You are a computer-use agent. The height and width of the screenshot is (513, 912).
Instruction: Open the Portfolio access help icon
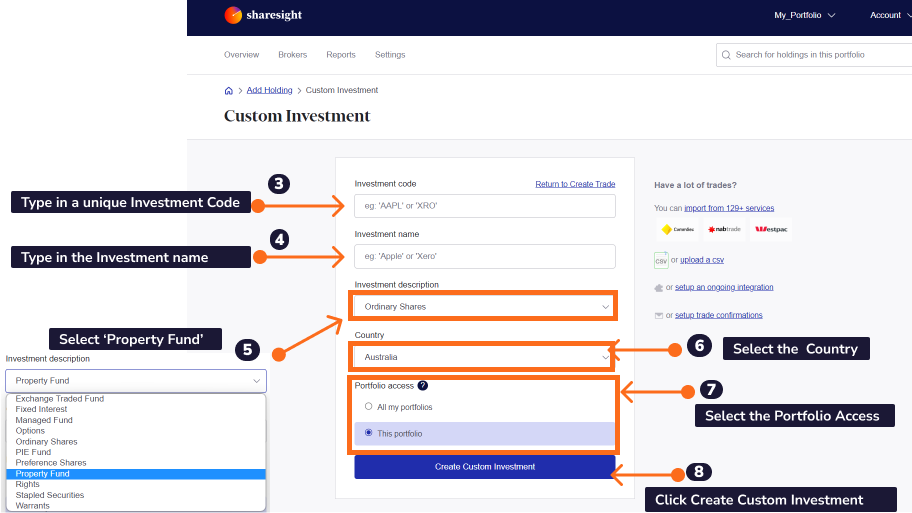coord(423,386)
